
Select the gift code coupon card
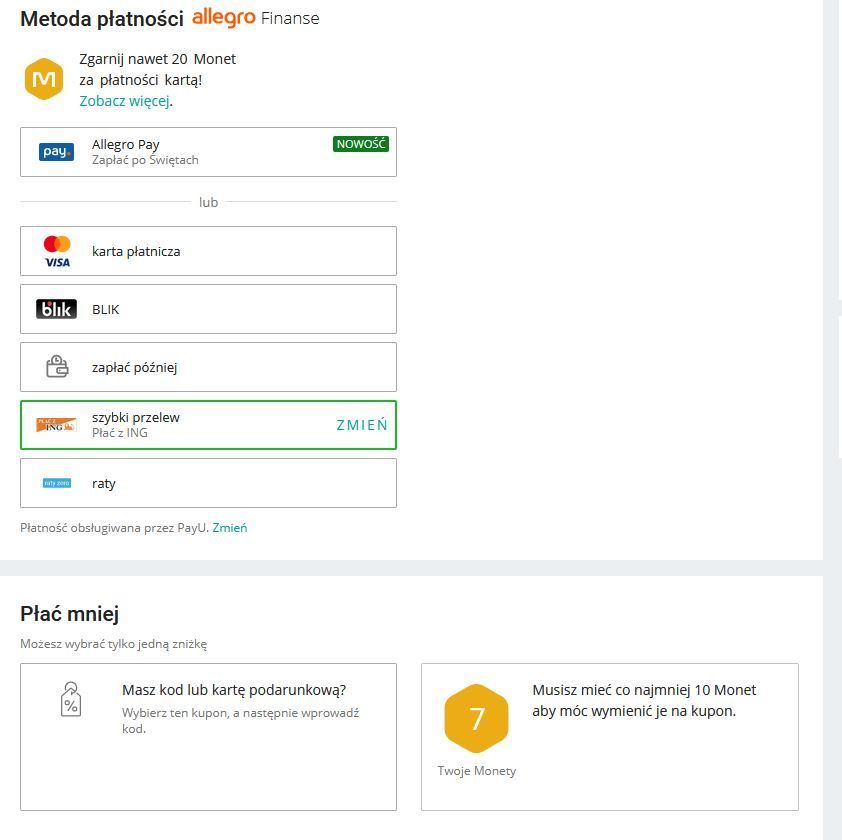208,736
